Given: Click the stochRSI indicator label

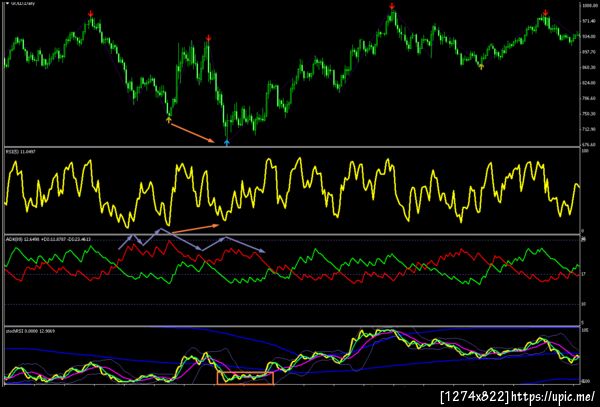Looking at the screenshot, I should tap(30, 331).
